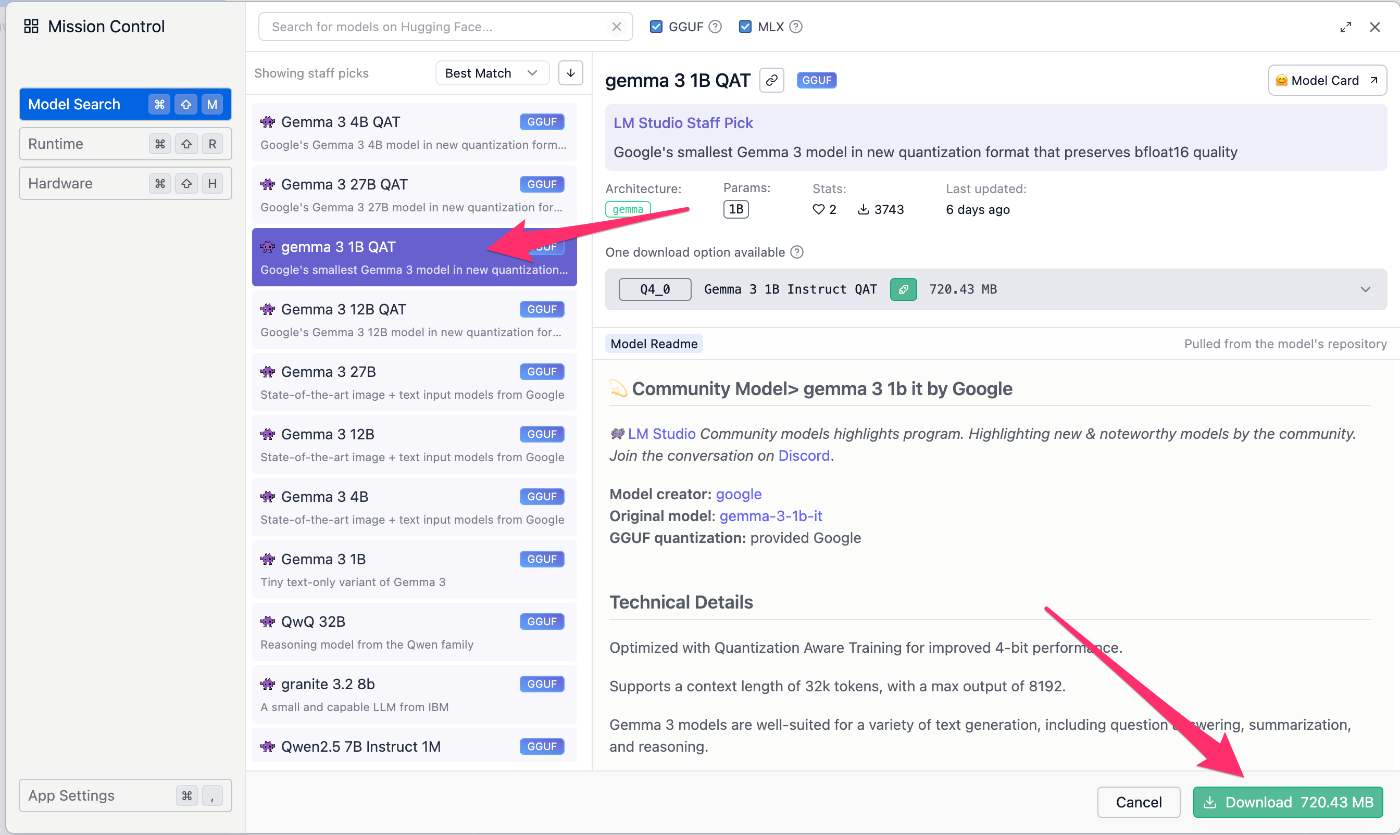Click the Mission Control grid icon
Image resolution: width=1400 pixels, height=835 pixels.
pyautogui.click(x=31, y=27)
